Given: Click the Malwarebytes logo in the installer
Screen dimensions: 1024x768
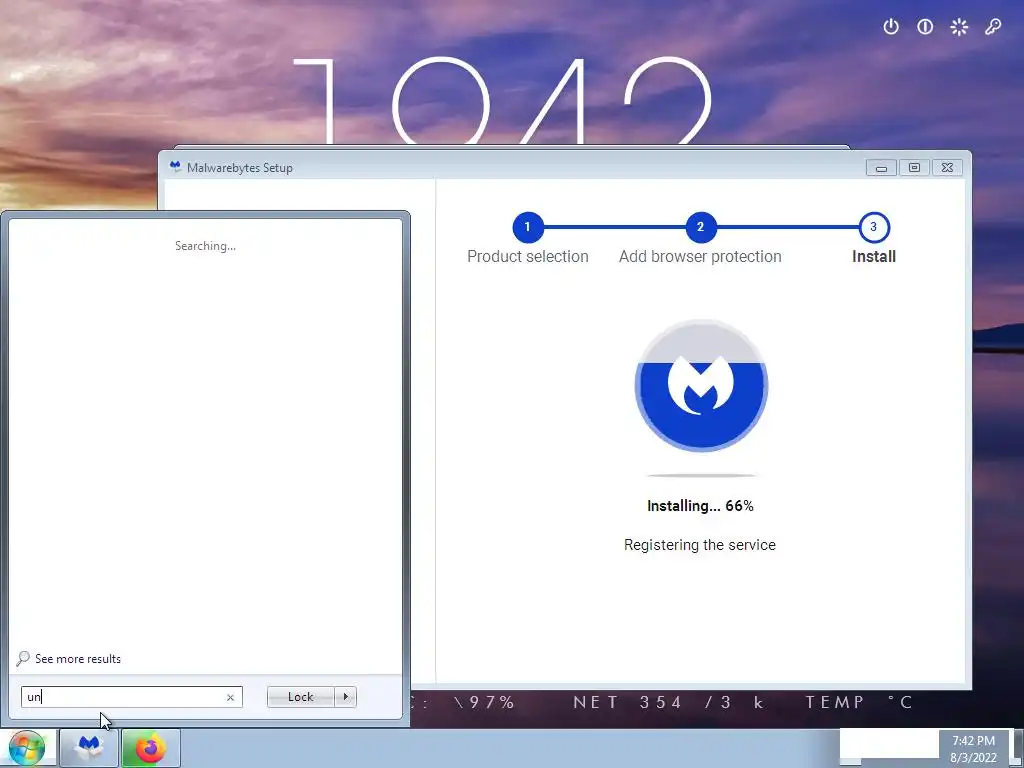Looking at the screenshot, I should point(701,386).
